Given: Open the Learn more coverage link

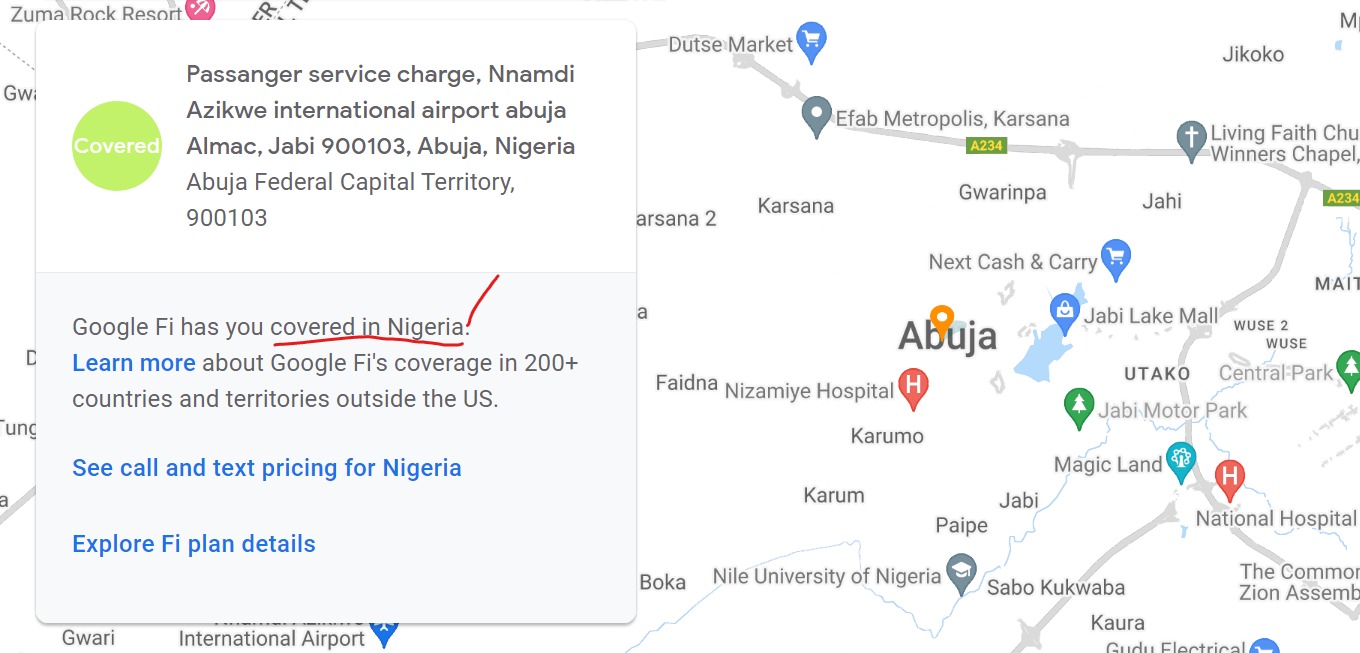Looking at the screenshot, I should tap(134, 363).
